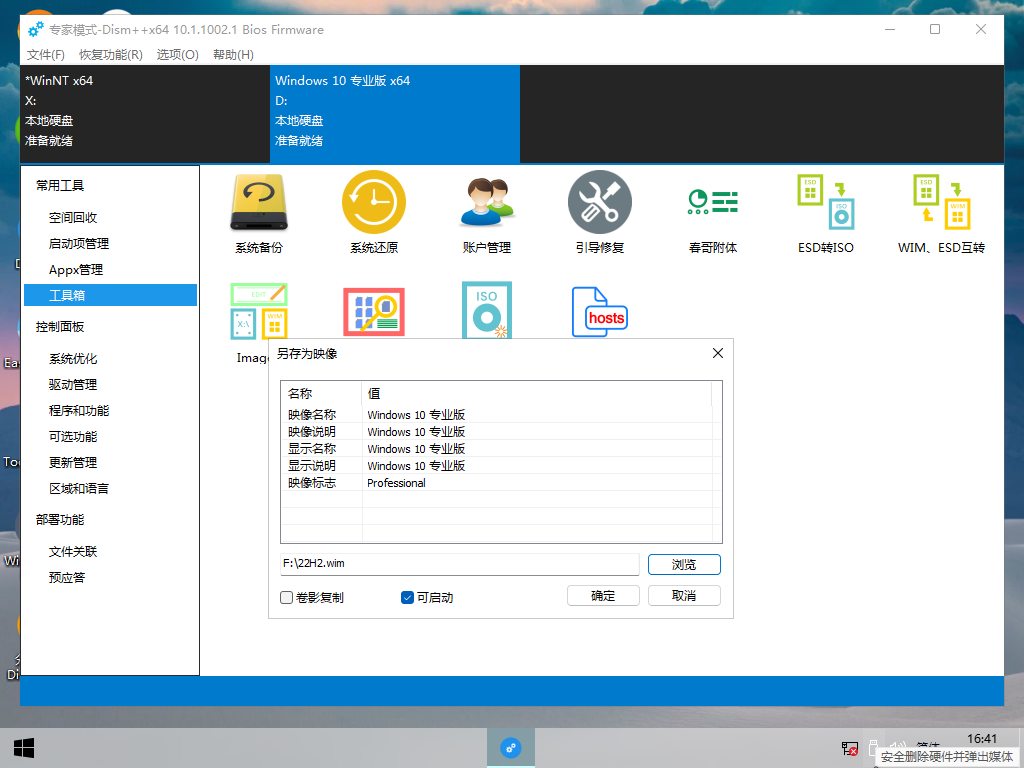
Task: Select the 显示说明 table row
Action: point(499,466)
